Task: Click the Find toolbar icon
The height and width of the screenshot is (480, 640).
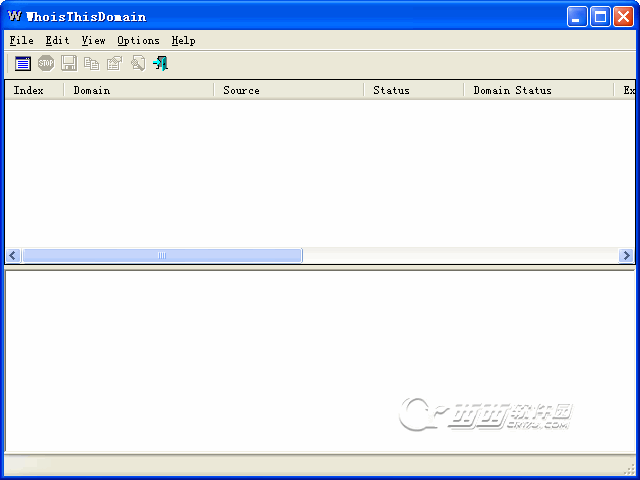Action: click(x=138, y=64)
